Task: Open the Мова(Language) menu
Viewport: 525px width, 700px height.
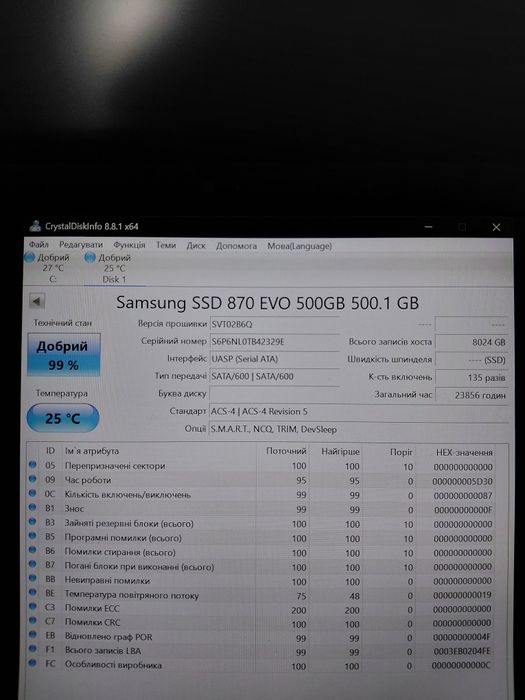Action: [300, 246]
